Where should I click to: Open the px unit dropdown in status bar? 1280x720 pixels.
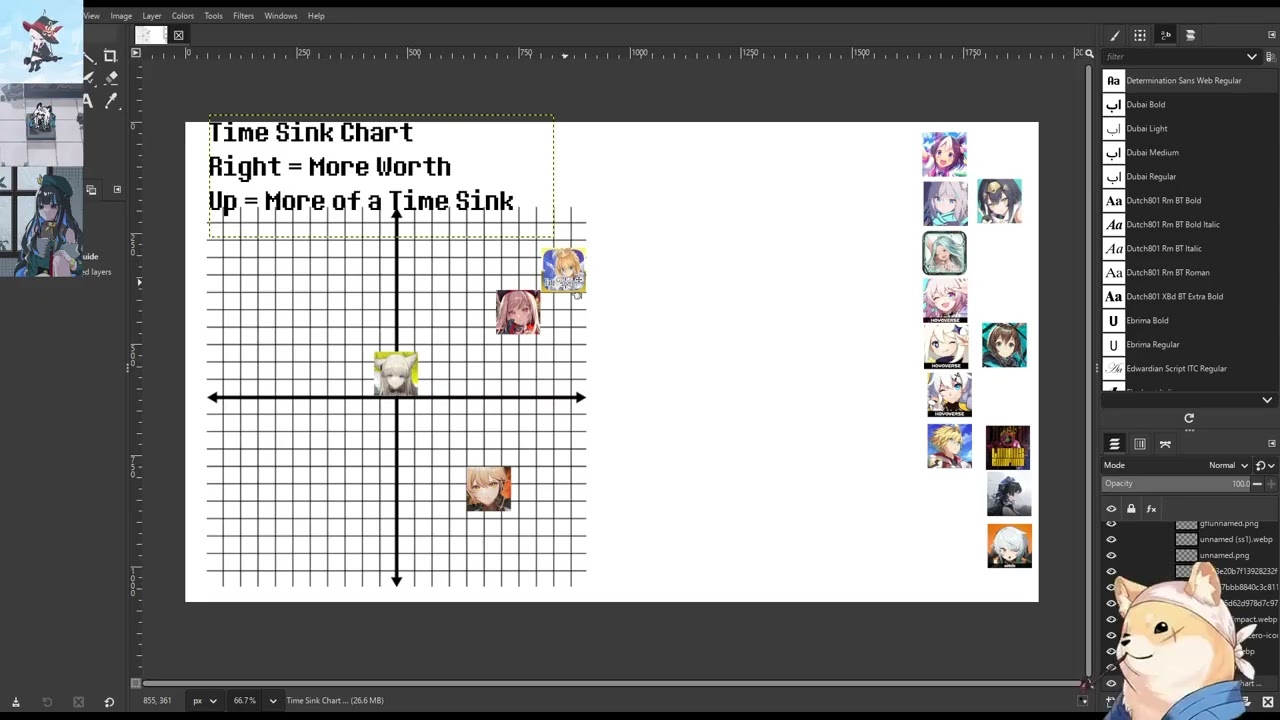[x=205, y=701]
